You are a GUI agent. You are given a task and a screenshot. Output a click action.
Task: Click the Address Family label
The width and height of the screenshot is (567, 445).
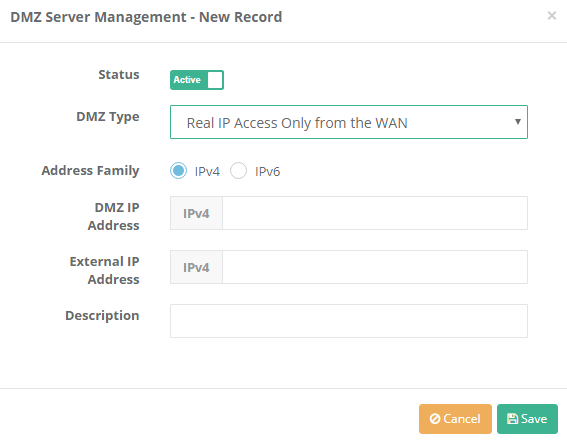(90, 171)
